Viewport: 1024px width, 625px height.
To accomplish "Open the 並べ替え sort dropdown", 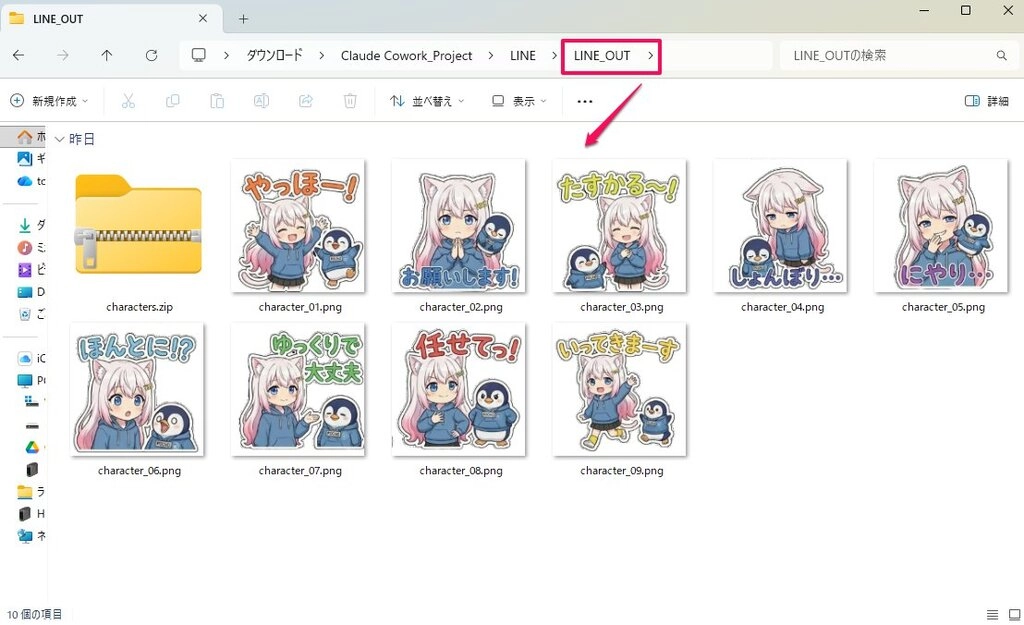I will (x=427, y=101).
